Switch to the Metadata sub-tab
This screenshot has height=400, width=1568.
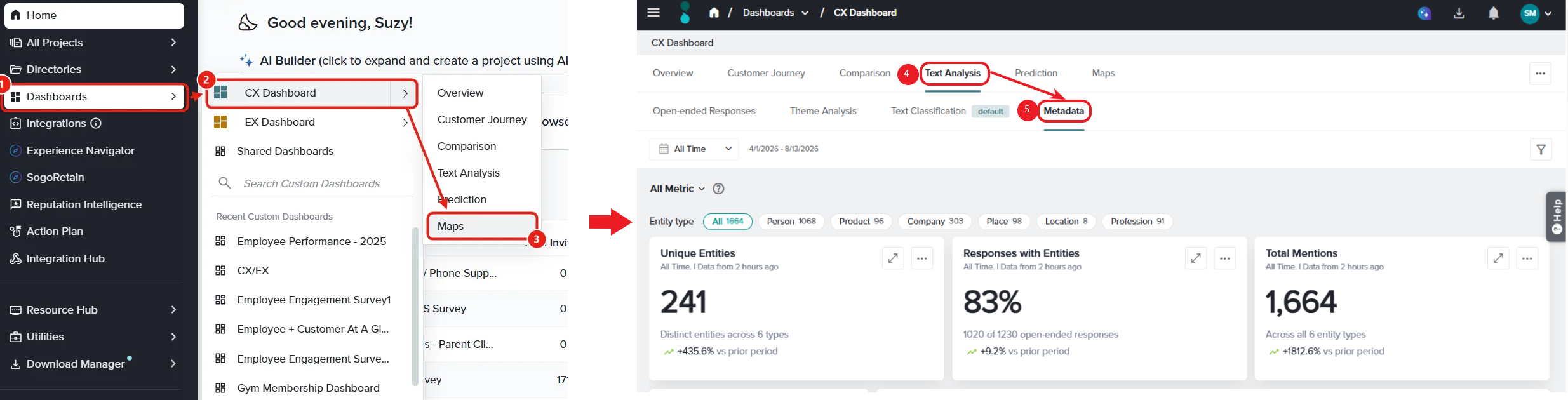pyautogui.click(x=1064, y=111)
